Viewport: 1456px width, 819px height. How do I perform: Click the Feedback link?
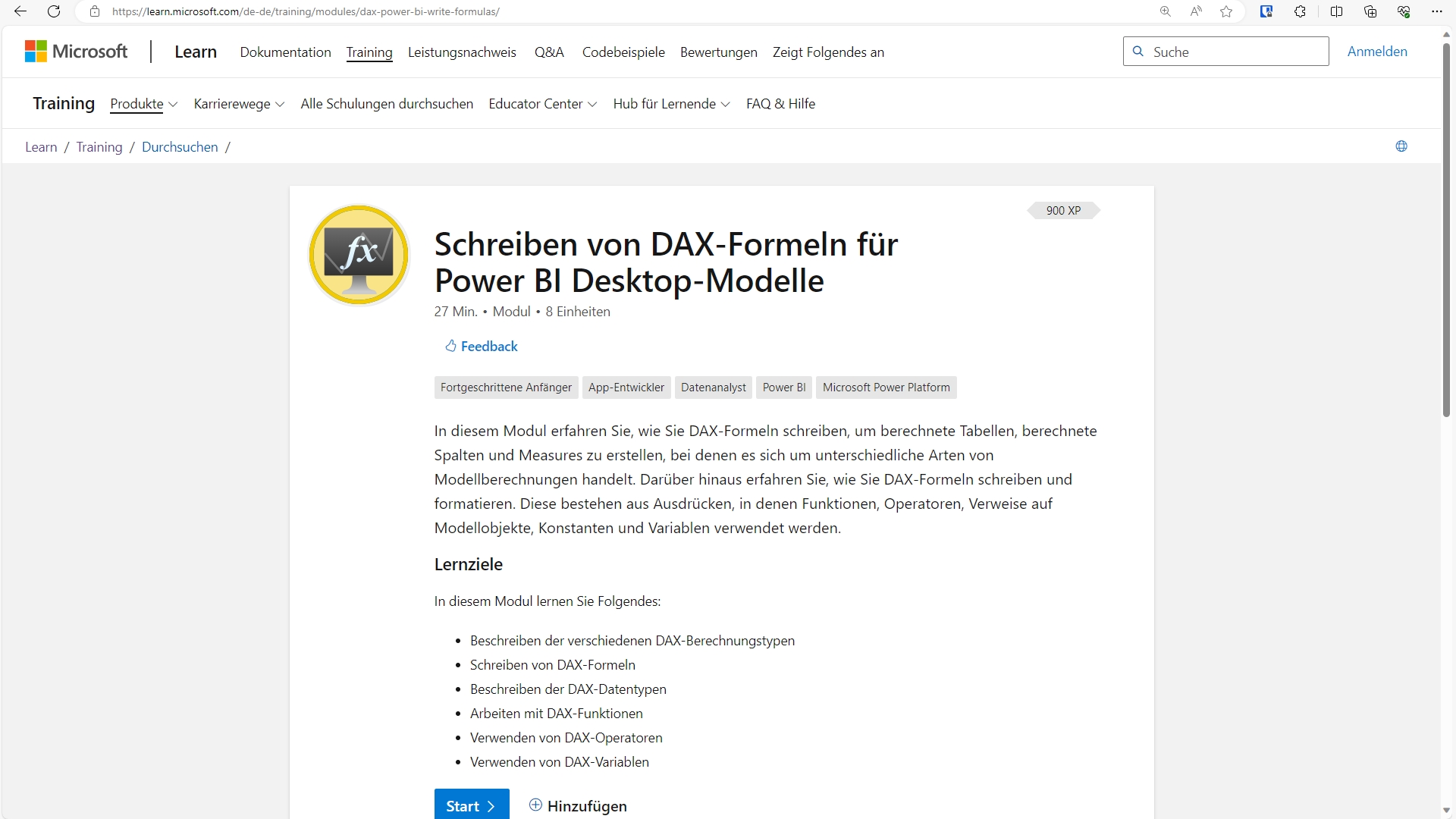coord(481,347)
